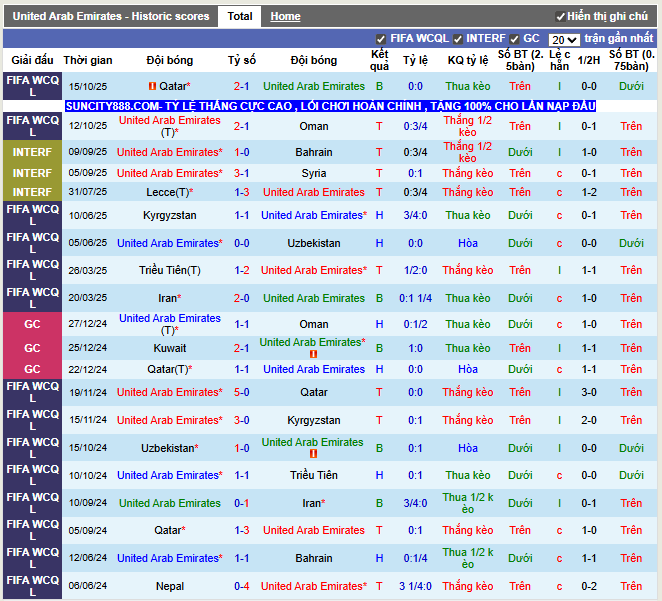Open Bahrain team on 12/06/24 row
Screen dimensions: 662x601
click(x=314, y=558)
